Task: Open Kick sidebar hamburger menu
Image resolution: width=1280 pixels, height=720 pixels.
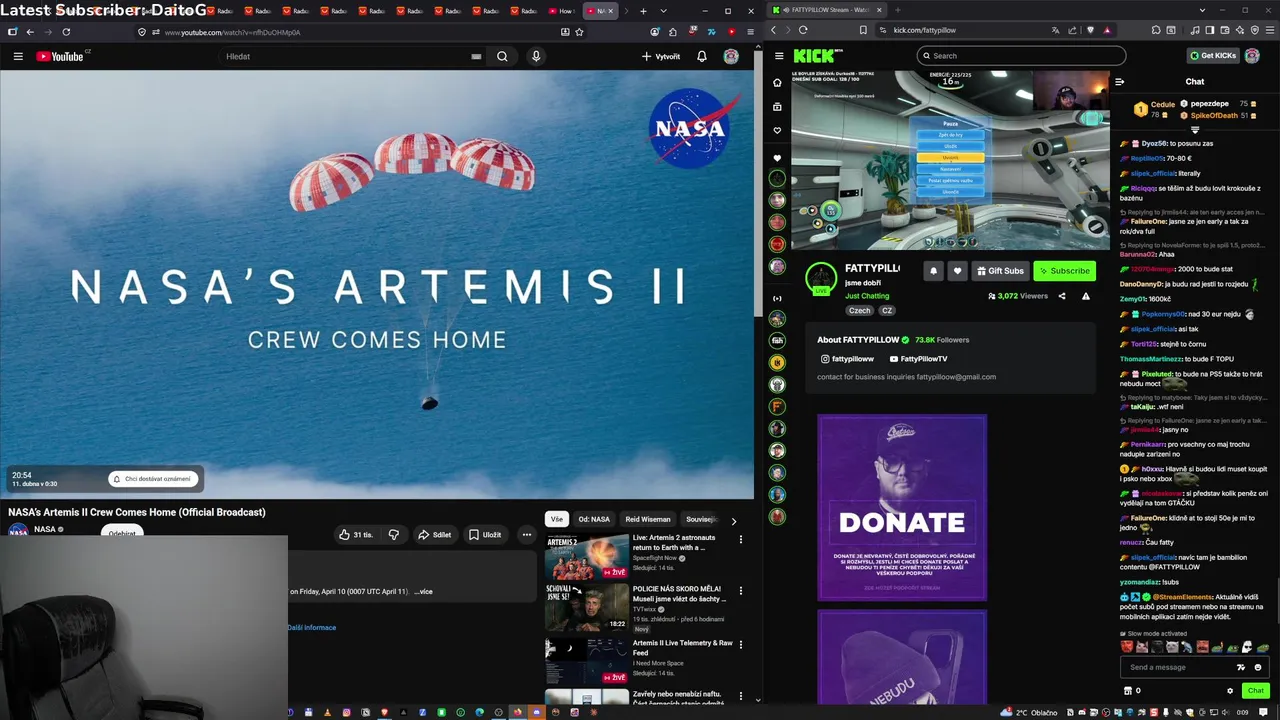Action: point(777,56)
